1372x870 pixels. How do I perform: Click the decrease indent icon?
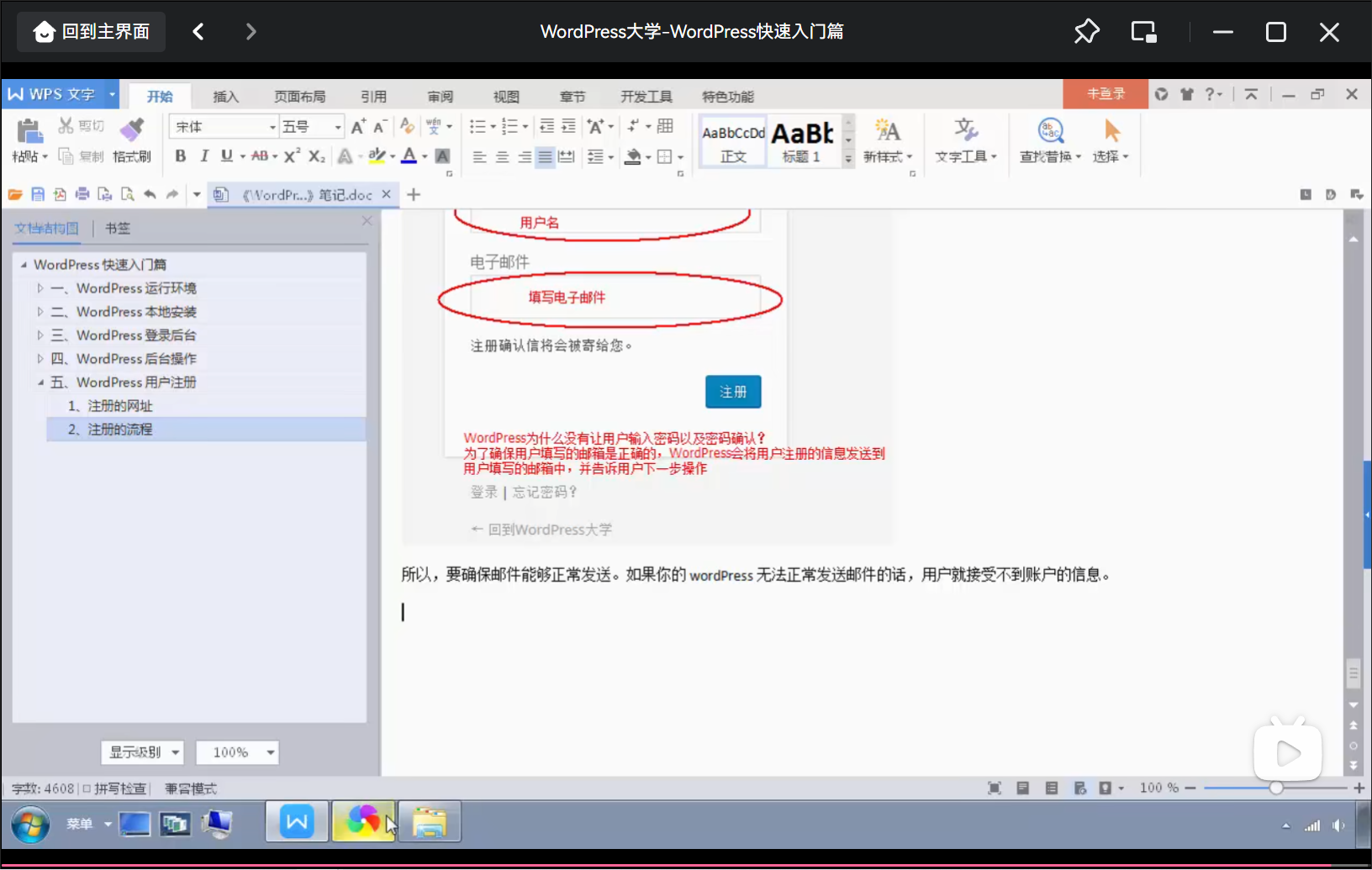click(546, 127)
